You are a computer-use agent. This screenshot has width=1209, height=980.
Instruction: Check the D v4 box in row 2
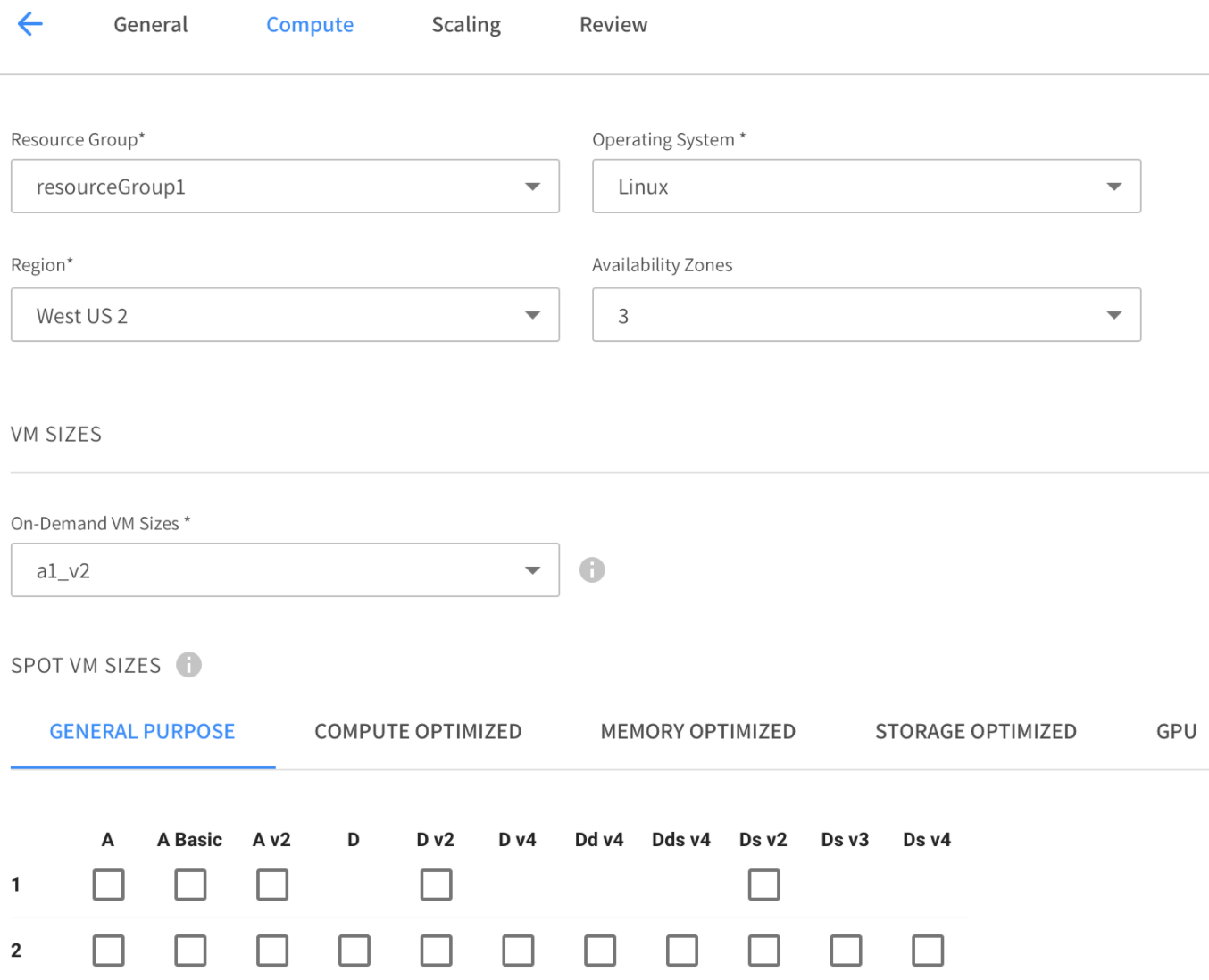(518, 951)
